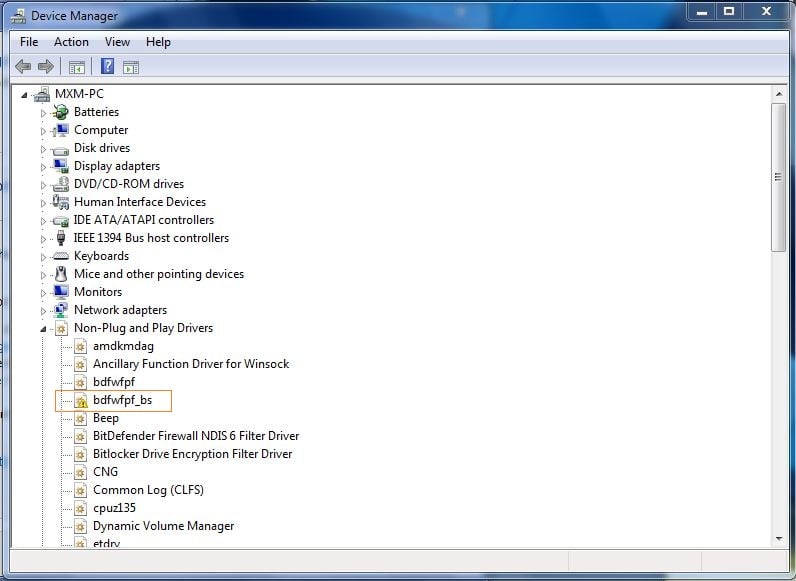796x581 pixels.
Task: Click the amdkmdag driver icon
Action: tap(80, 346)
